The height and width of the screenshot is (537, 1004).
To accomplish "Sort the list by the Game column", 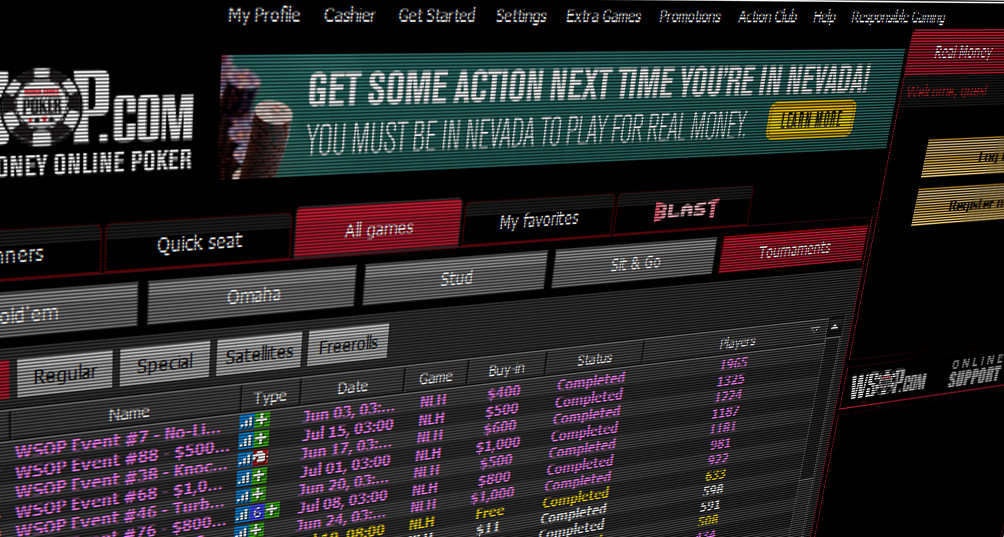I will (x=435, y=378).
